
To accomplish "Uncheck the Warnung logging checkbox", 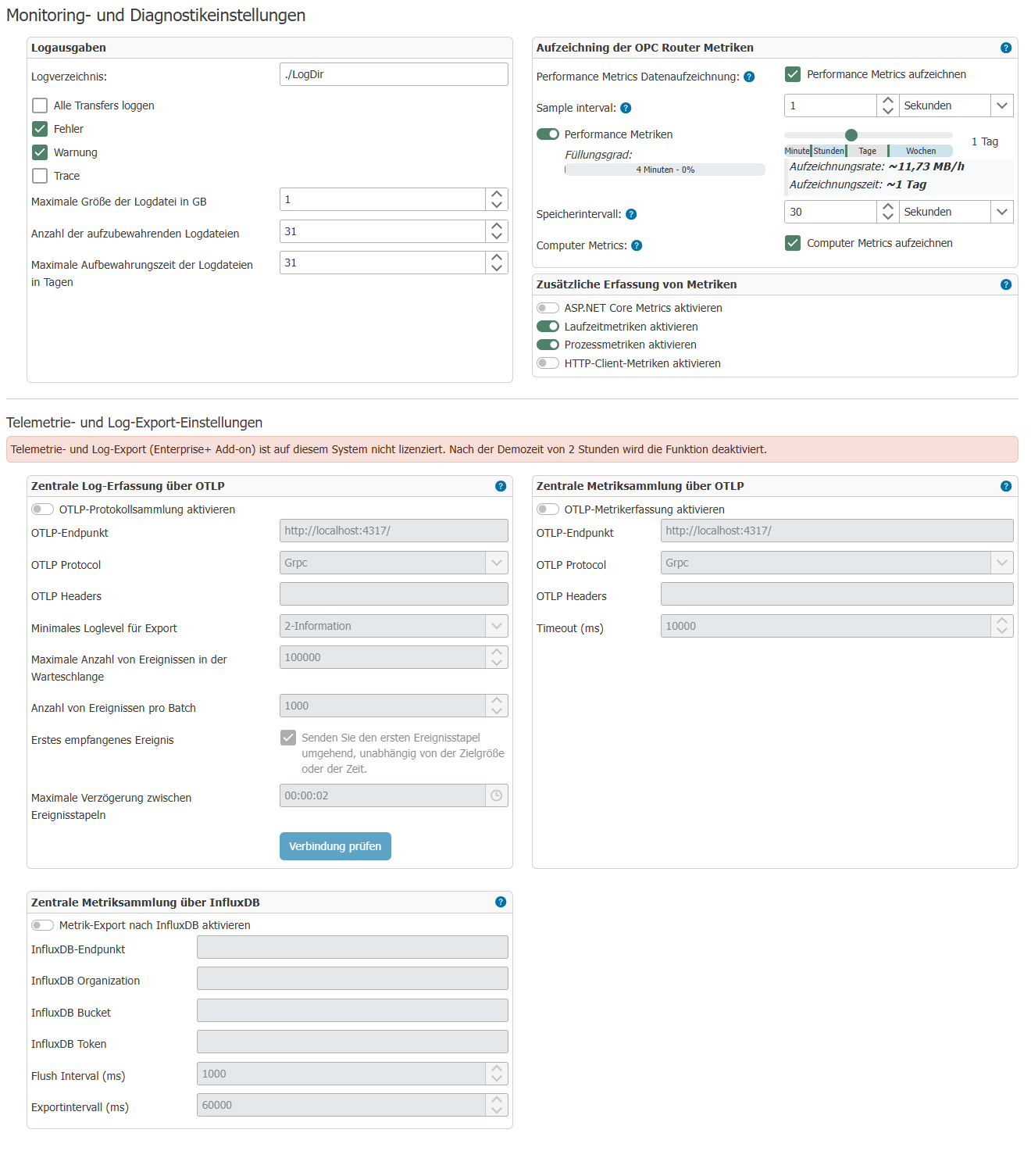I will [x=40, y=152].
